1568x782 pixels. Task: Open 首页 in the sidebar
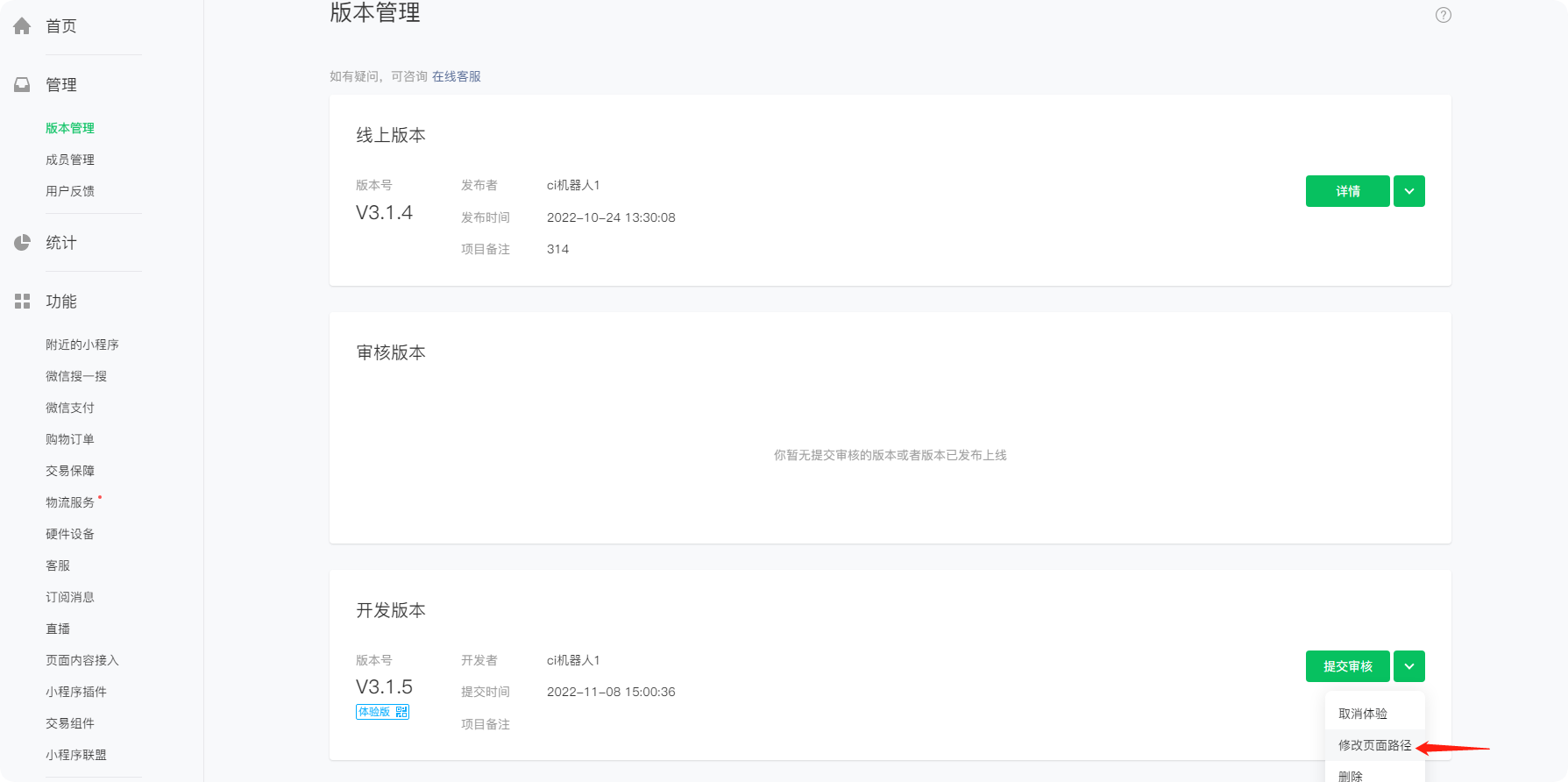(x=61, y=26)
